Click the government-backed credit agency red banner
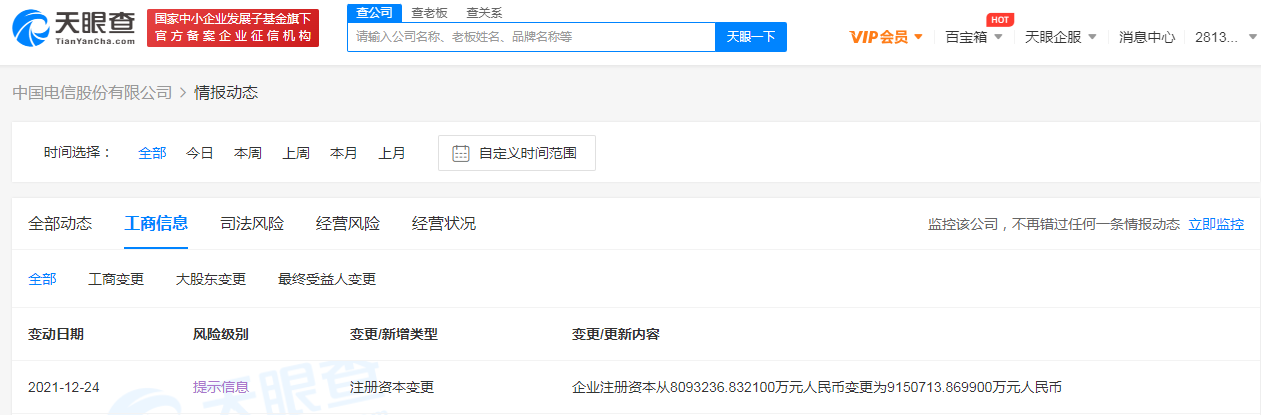 [x=232, y=28]
